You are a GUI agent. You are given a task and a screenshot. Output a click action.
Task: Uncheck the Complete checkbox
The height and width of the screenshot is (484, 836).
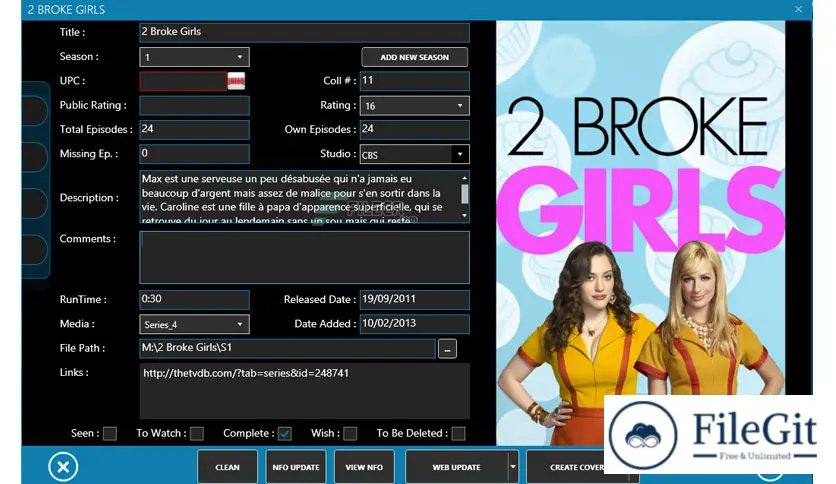(x=285, y=433)
